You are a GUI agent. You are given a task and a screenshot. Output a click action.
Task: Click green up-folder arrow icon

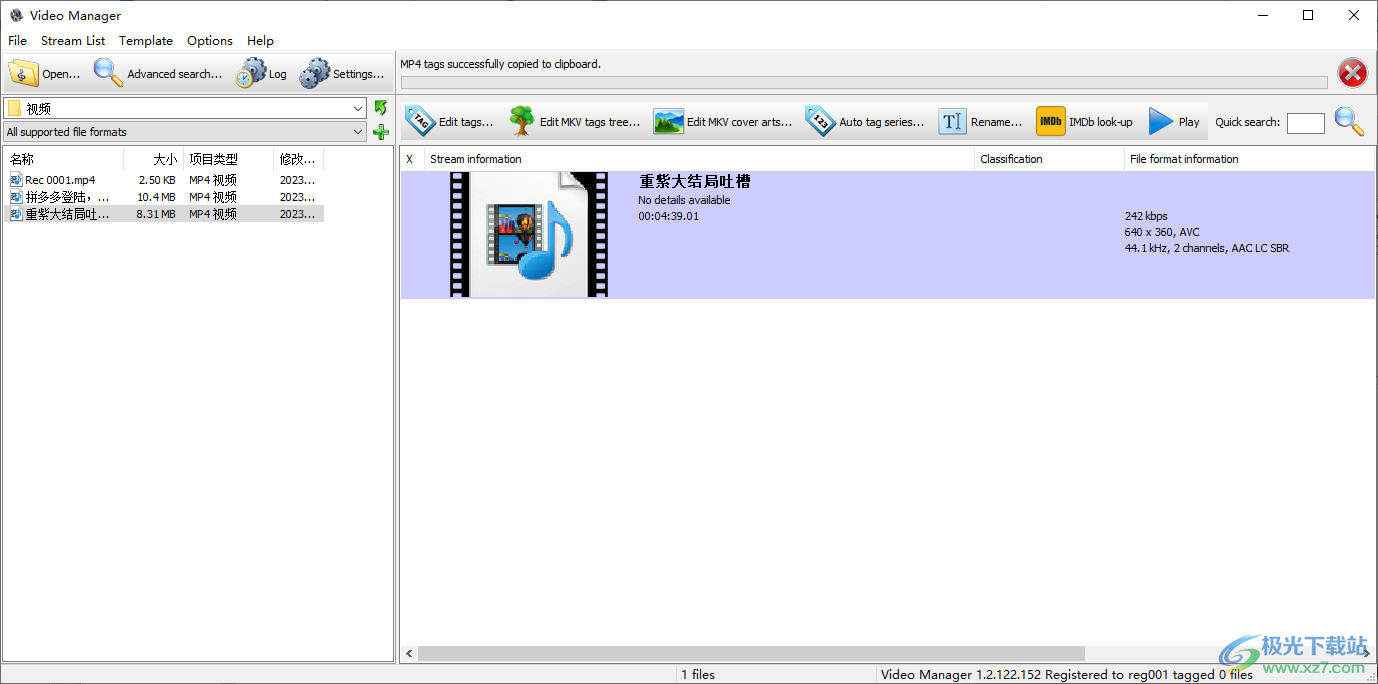(380, 107)
